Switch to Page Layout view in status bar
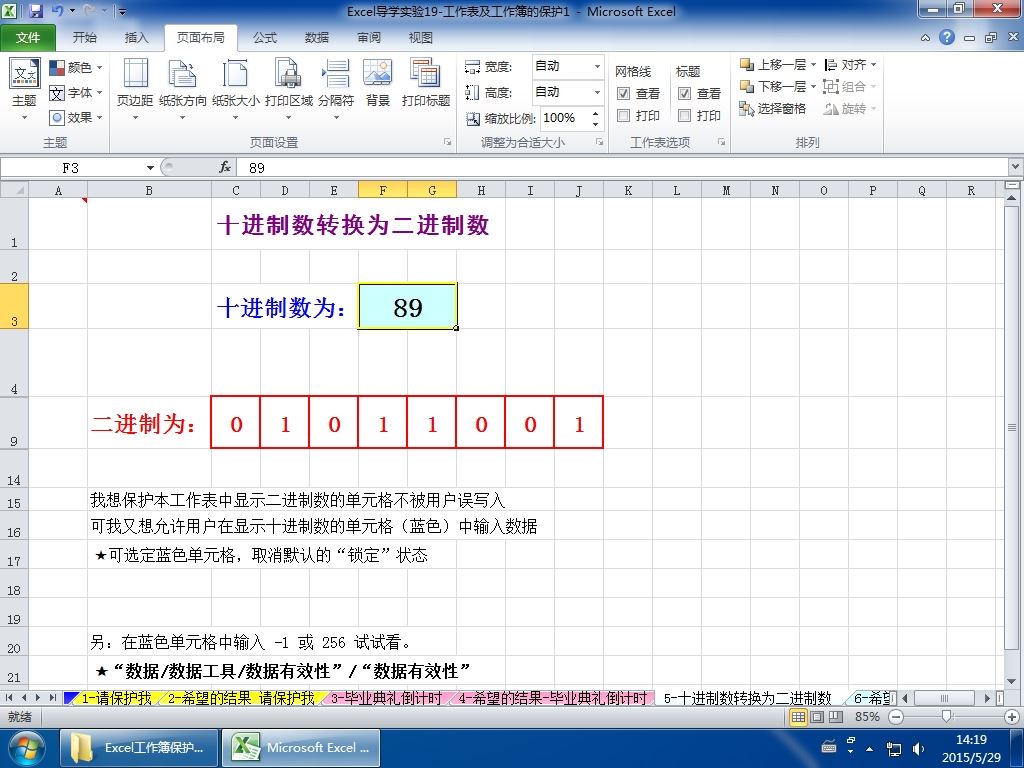The width and height of the screenshot is (1024, 768). [x=817, y=717]
